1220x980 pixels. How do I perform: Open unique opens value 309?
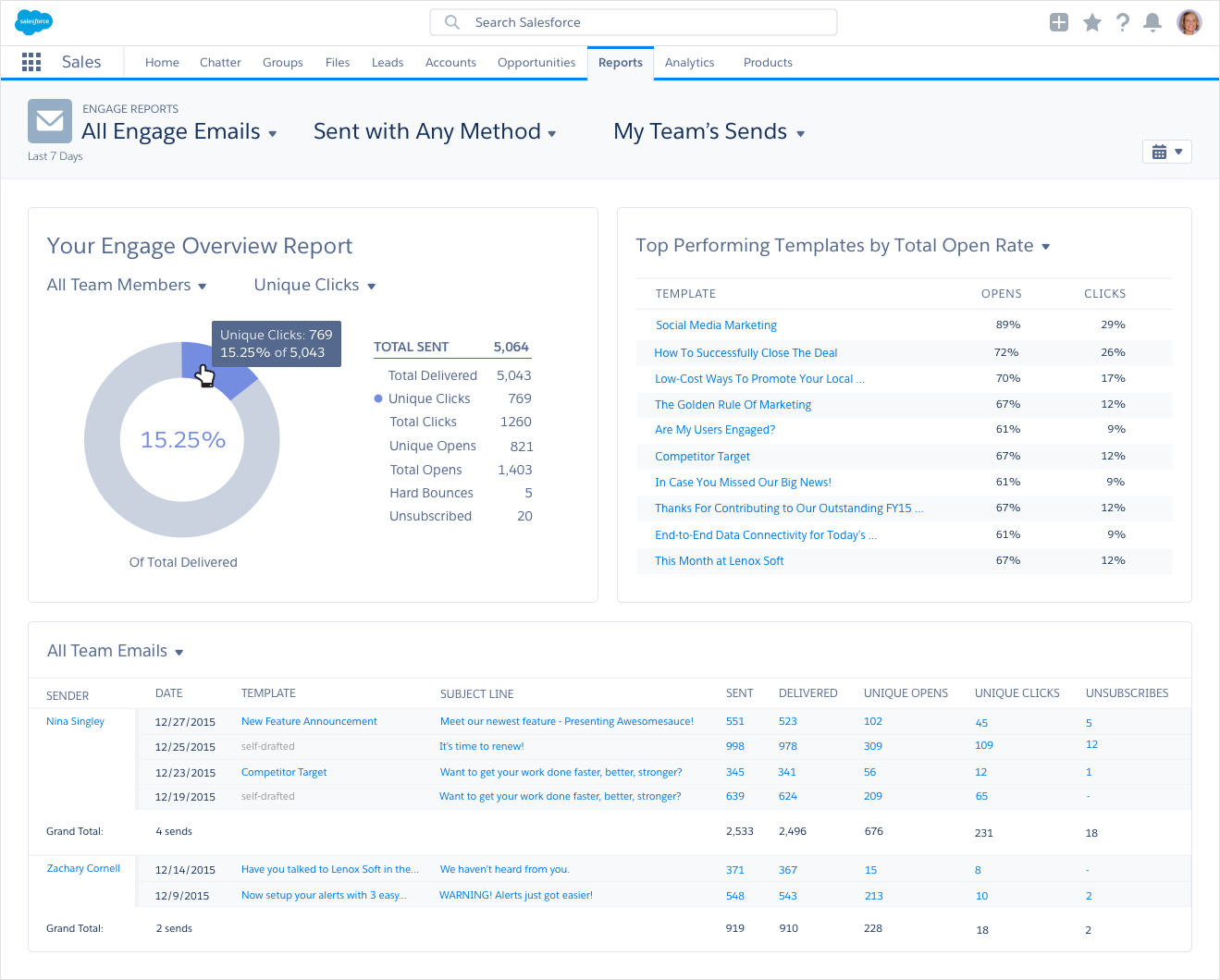click(x=873, y=746)
